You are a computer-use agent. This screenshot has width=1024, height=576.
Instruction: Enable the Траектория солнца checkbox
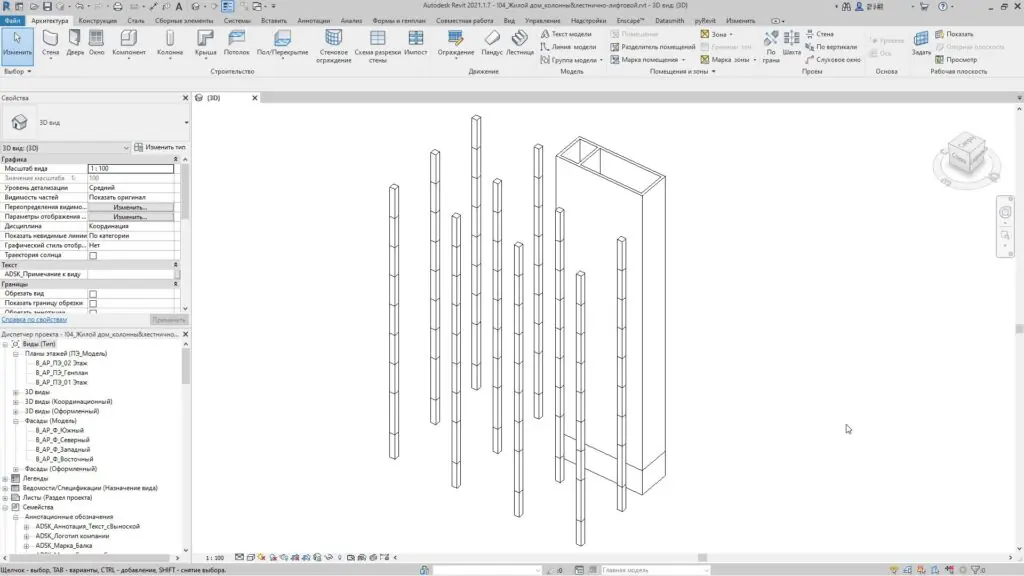pyautogui.click(x=93, y=255)
